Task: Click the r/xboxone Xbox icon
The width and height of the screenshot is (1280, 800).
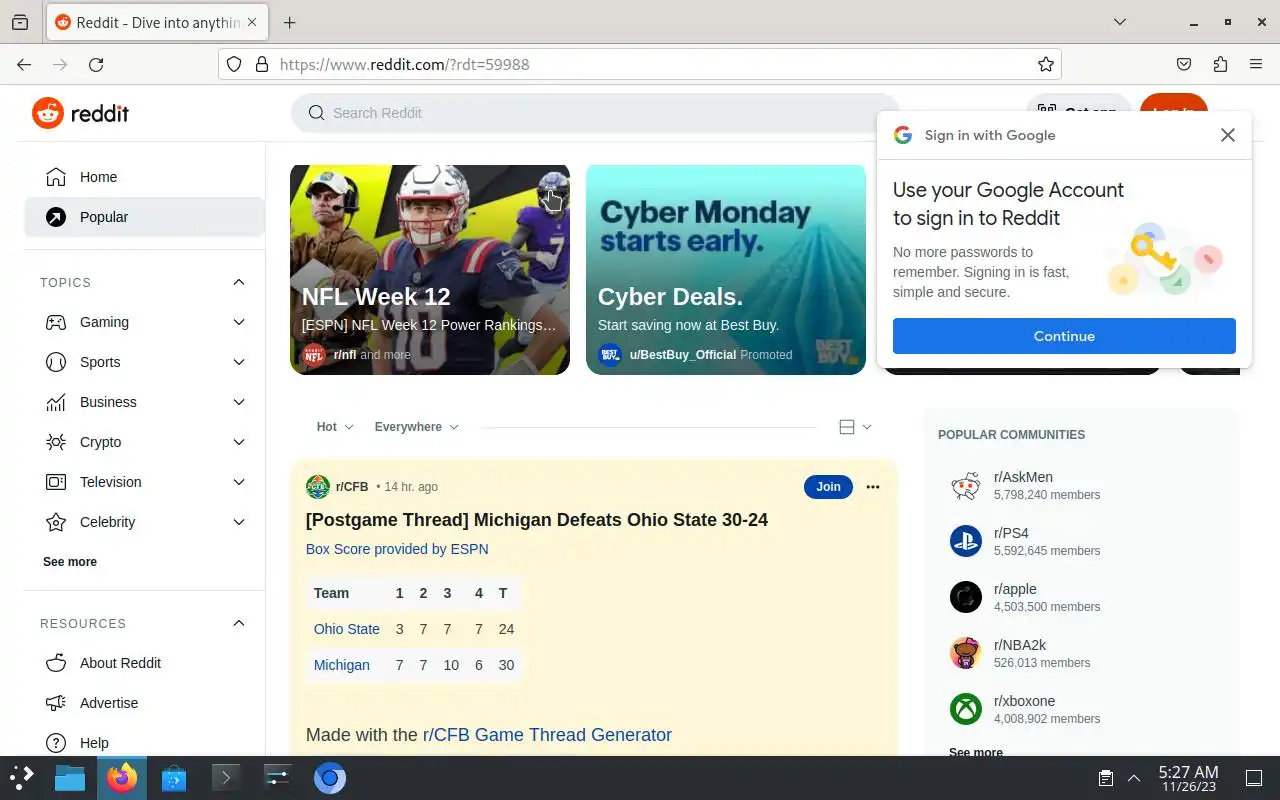Action: 966,709
